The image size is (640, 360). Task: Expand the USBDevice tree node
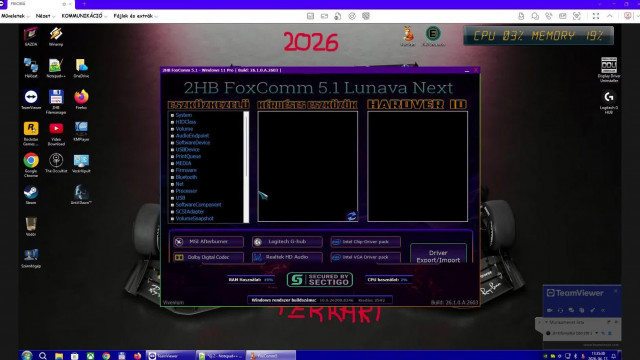pyautogui.click(x=172, y=150)
